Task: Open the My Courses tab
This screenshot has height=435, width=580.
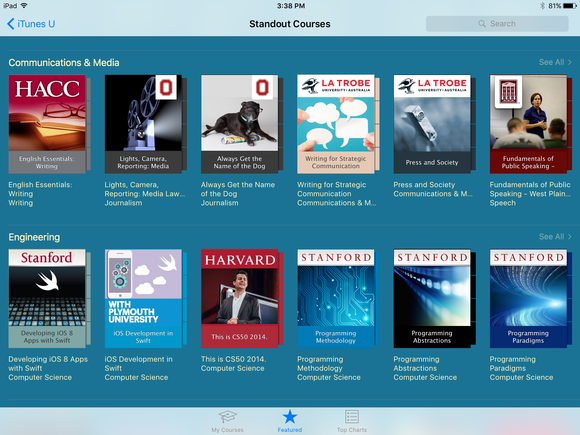Action: point(227,421)
